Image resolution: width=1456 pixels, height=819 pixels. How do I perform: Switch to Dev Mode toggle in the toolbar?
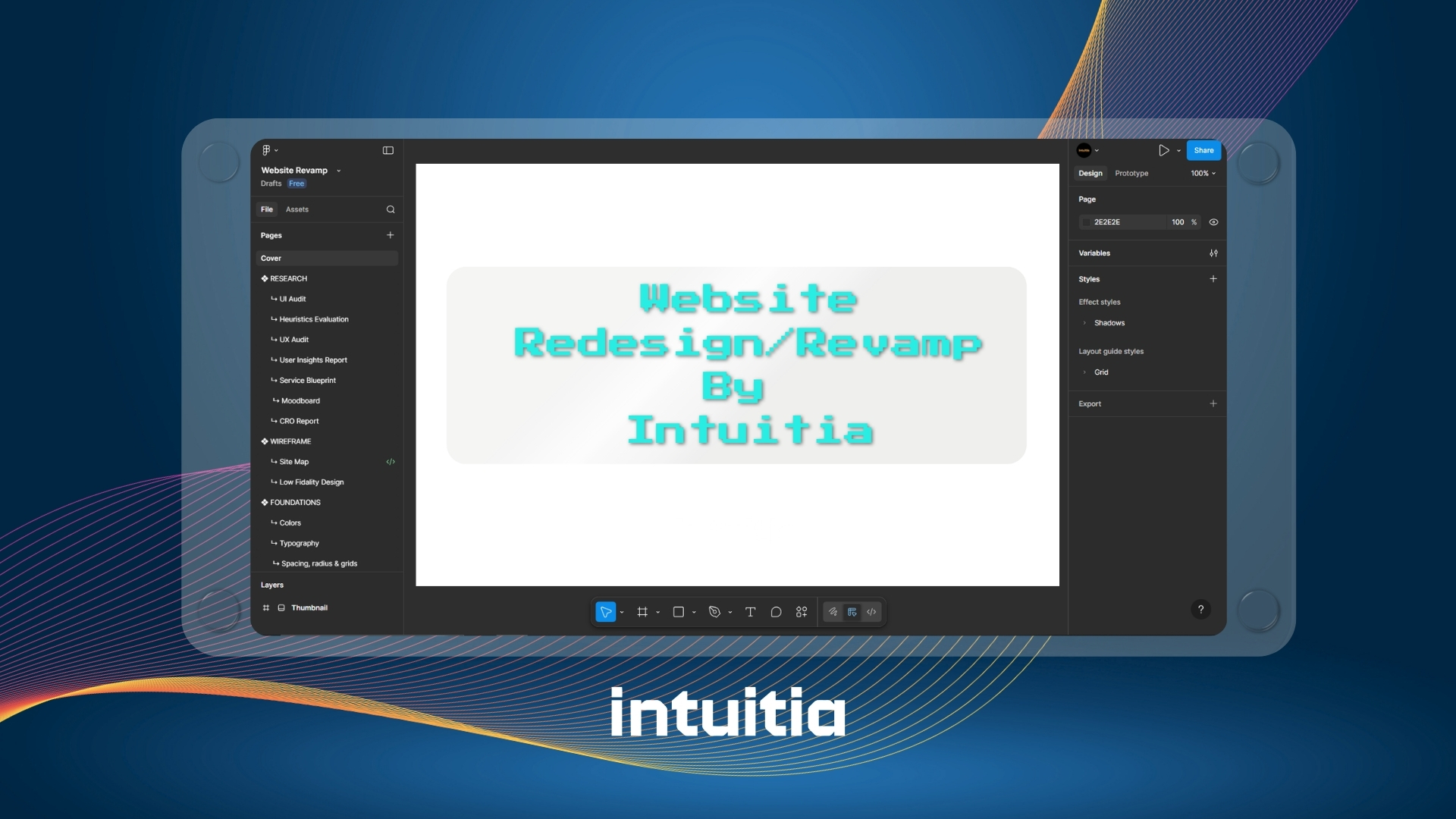pyautogui.click(x=871, y=612)
